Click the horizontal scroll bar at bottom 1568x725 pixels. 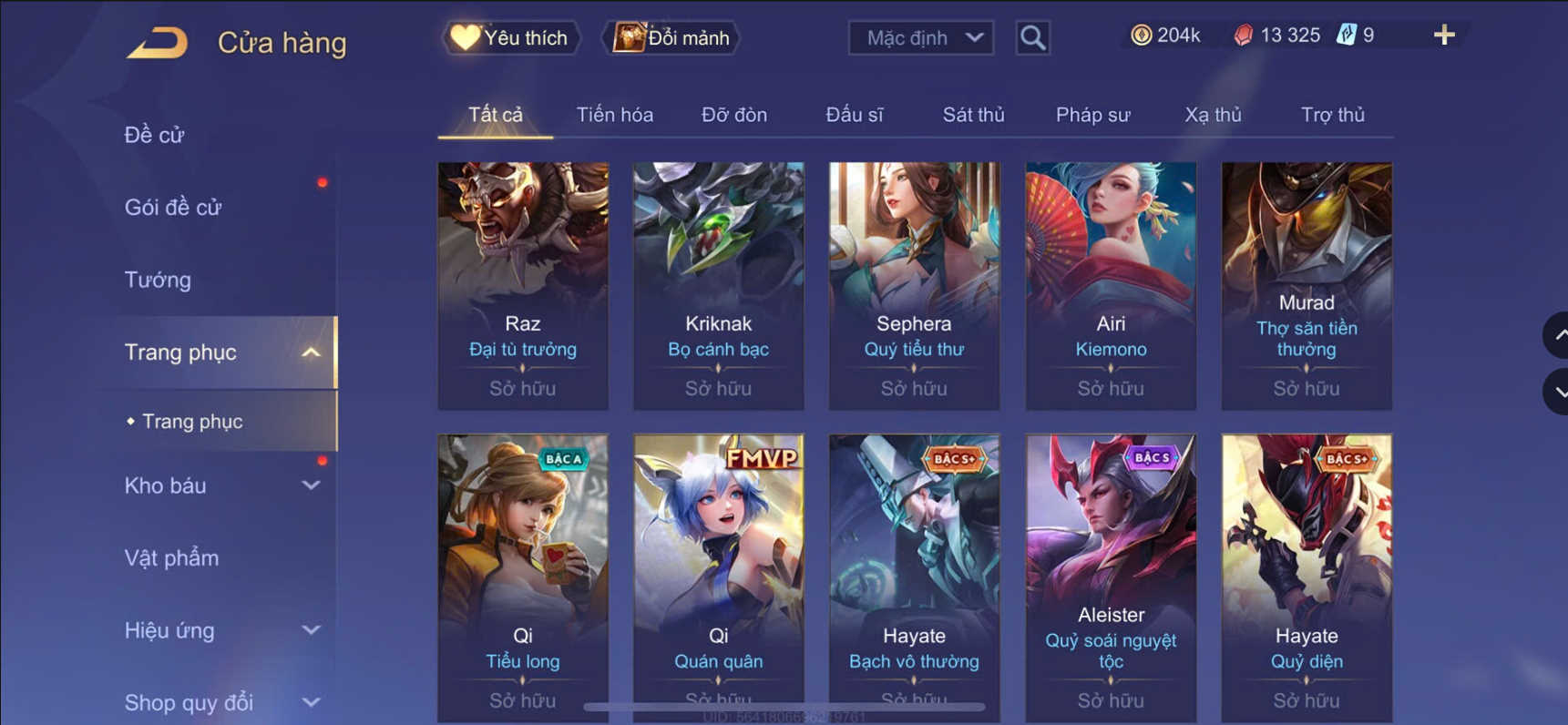[784, 706]
